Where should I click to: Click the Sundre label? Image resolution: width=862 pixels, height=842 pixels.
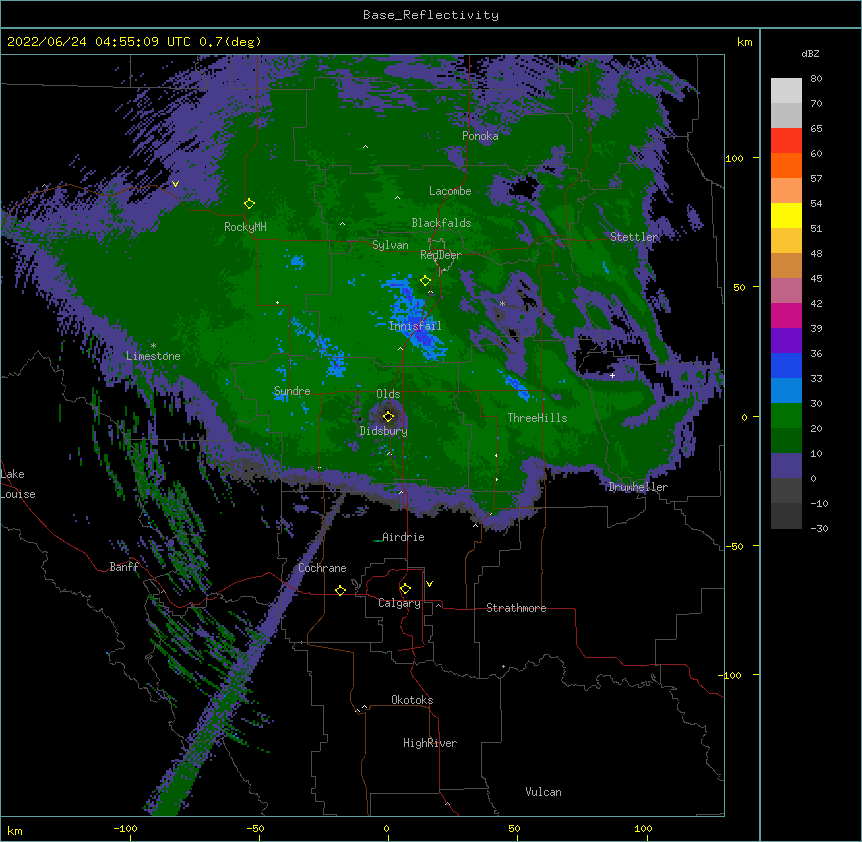(x=292, y=391)
